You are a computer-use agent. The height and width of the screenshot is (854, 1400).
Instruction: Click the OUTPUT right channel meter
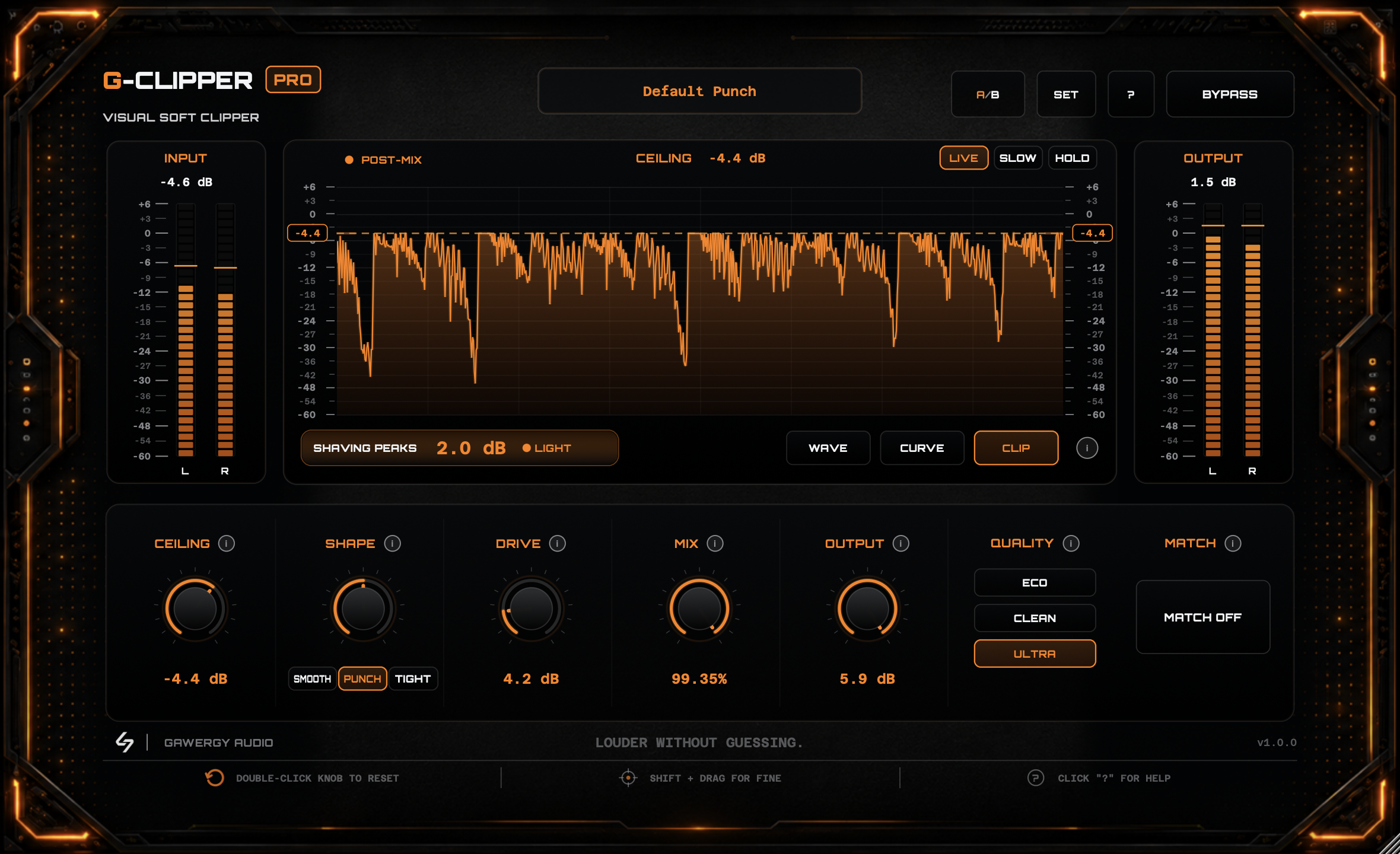(x=1253, y=330)
